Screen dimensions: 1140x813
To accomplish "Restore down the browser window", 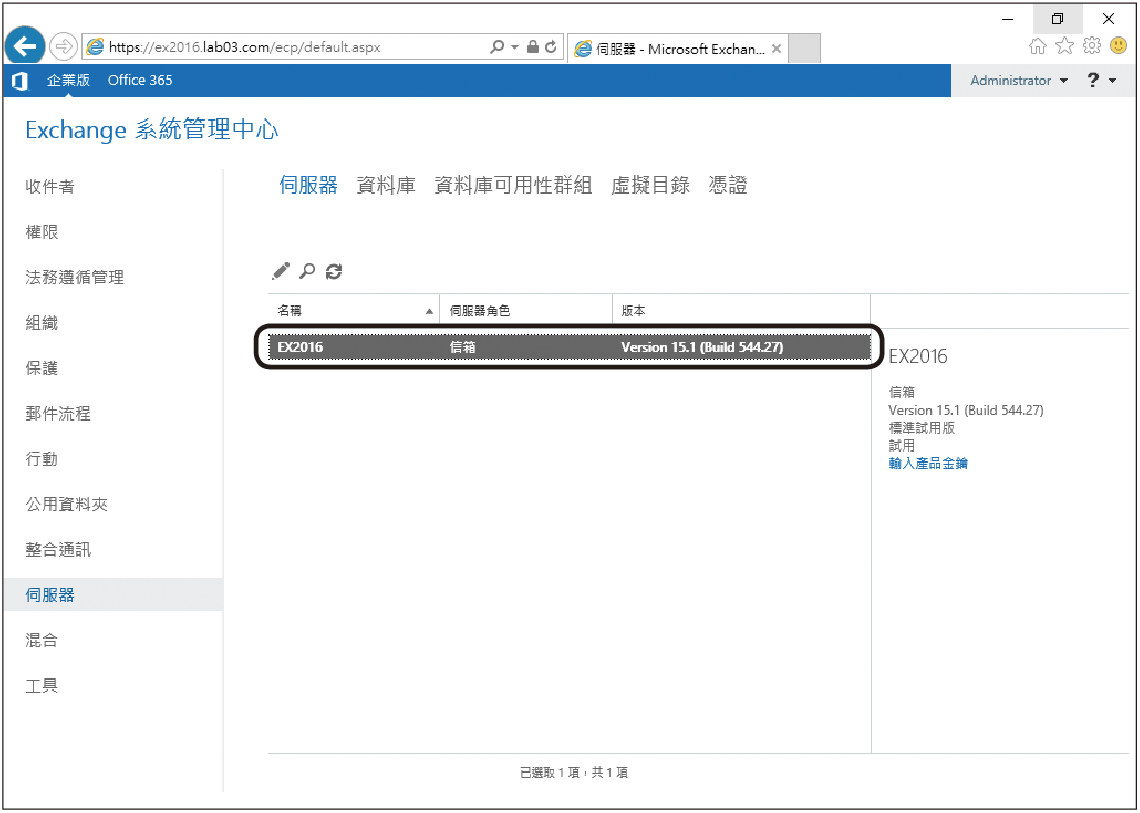I will (x=1058, y=19).
